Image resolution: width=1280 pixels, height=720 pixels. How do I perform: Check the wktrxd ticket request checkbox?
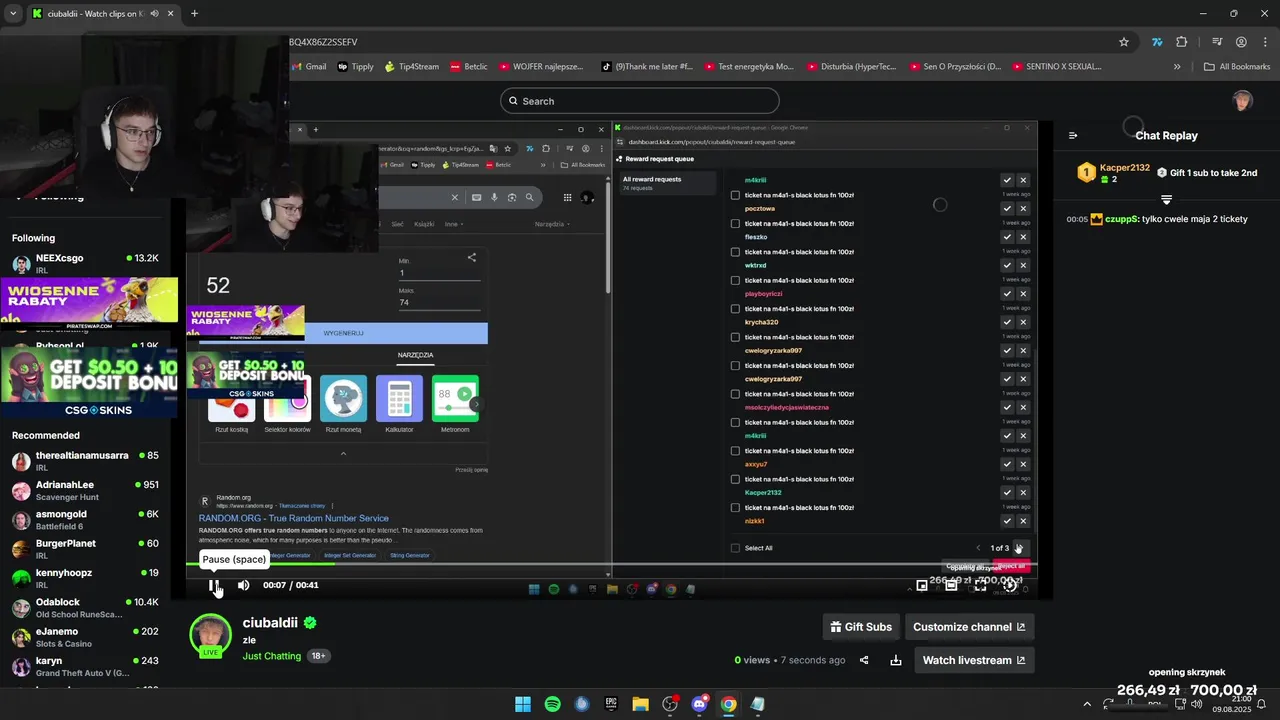coord(735,252)
